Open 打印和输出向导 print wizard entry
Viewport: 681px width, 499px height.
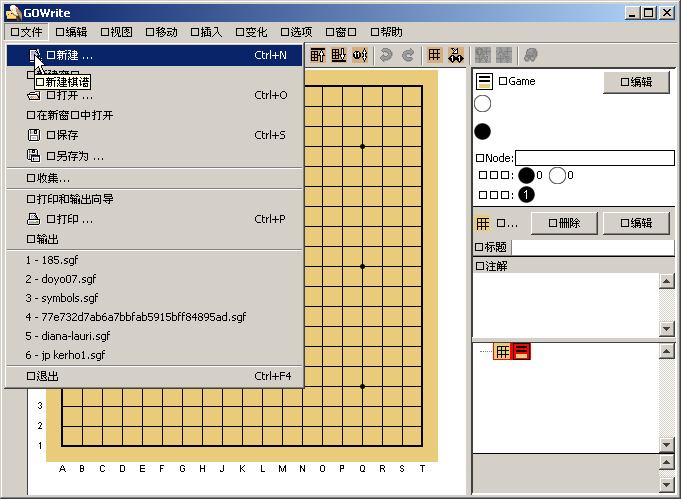point(155,199)
